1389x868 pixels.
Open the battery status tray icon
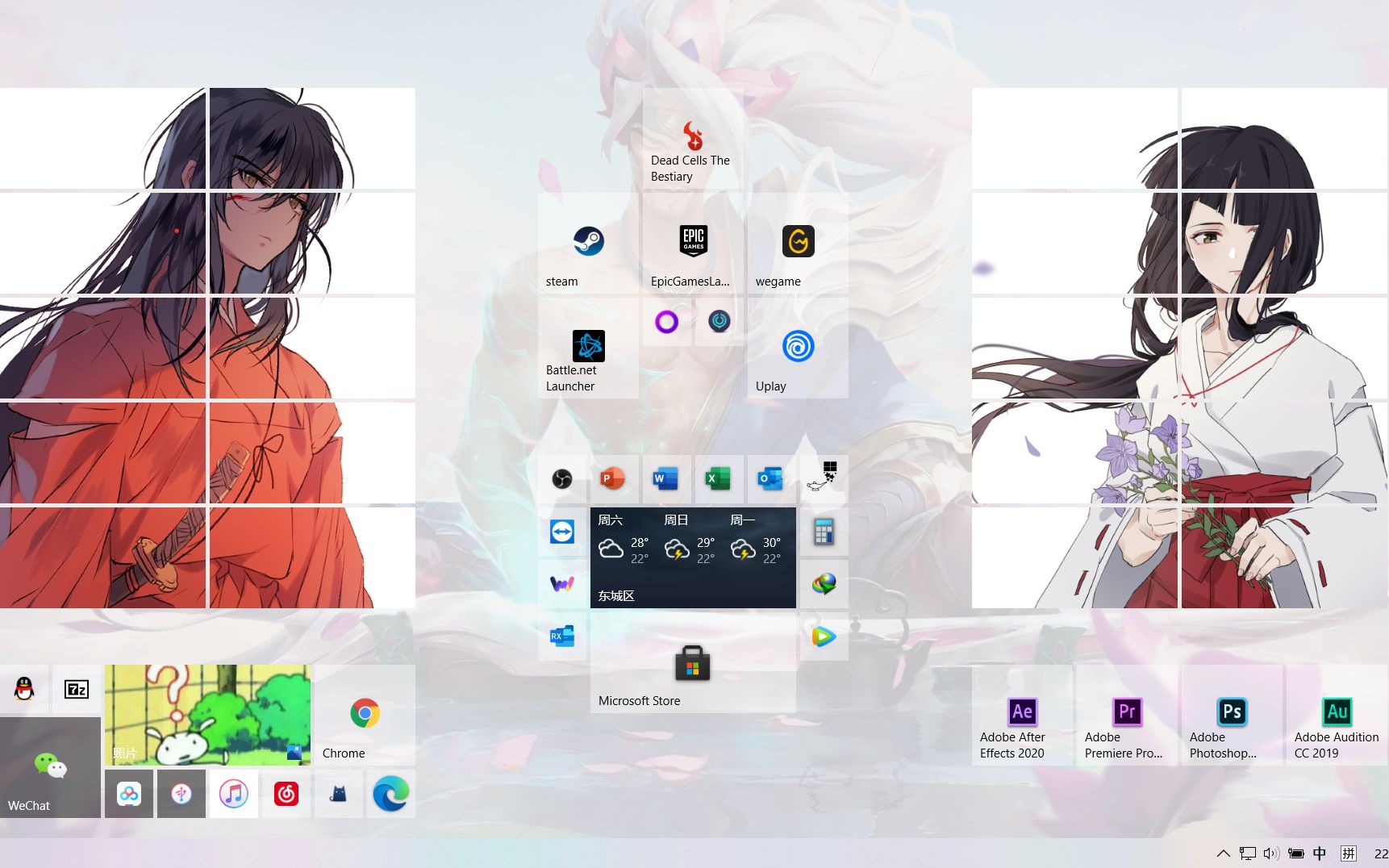(1296, 853)
